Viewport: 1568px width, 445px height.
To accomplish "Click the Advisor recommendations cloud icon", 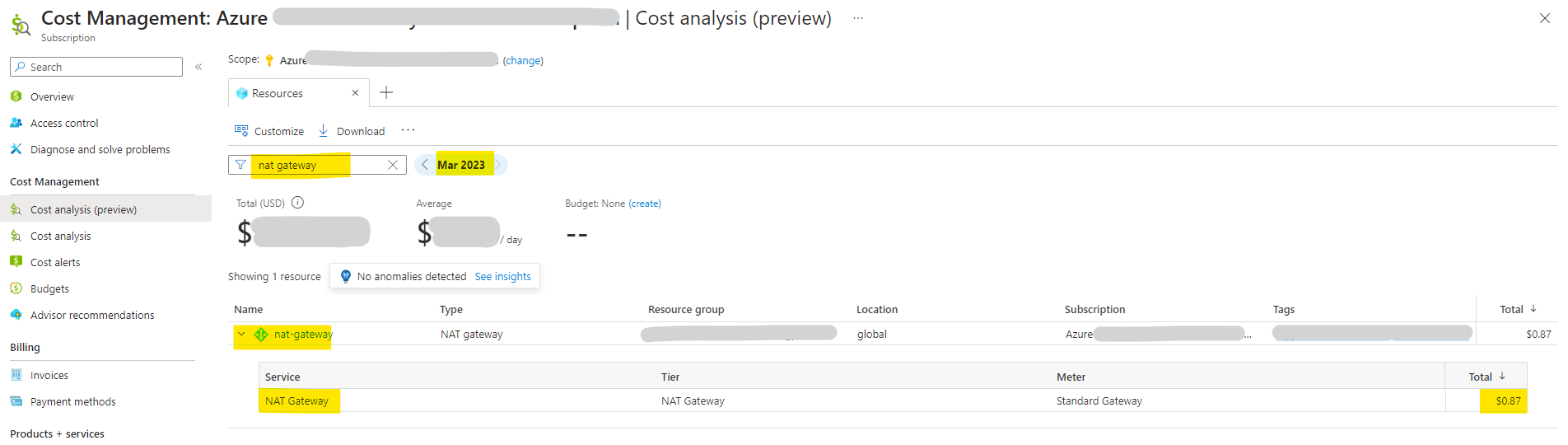I will (x=16, y=315).
